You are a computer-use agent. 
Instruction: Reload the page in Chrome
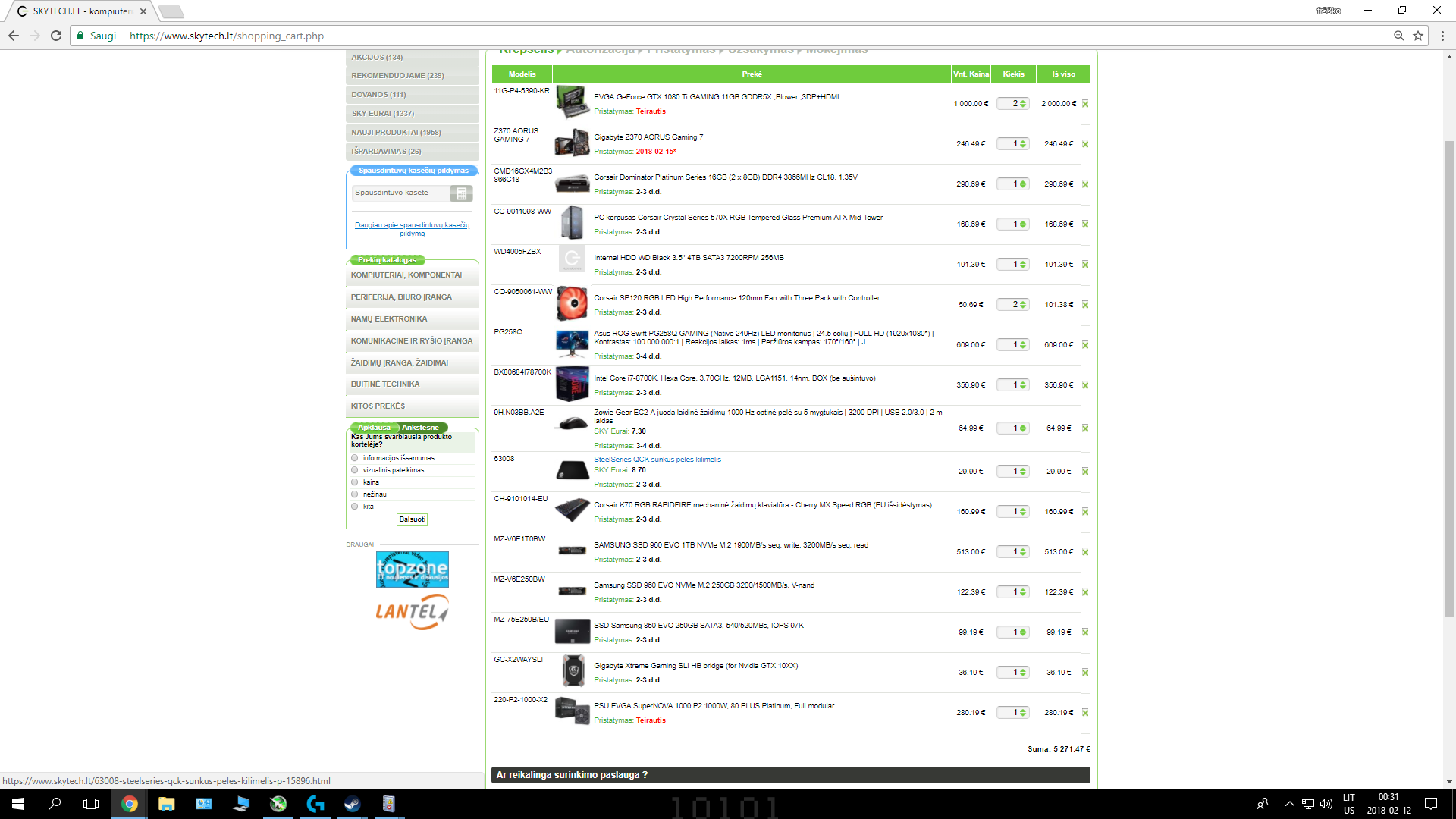click(x=56, y=36)
